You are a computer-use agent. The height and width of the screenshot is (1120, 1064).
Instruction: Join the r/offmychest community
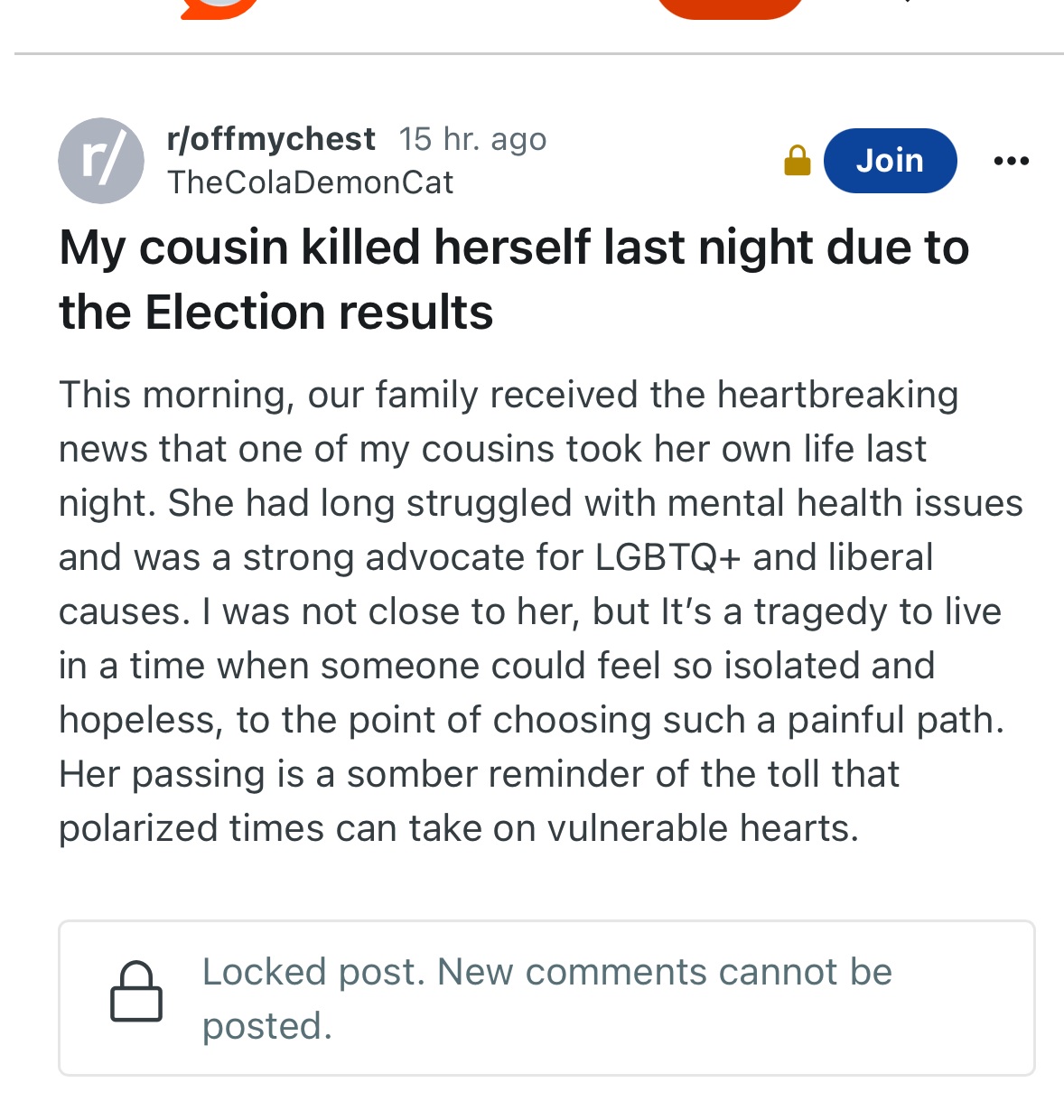pos(890,161)
